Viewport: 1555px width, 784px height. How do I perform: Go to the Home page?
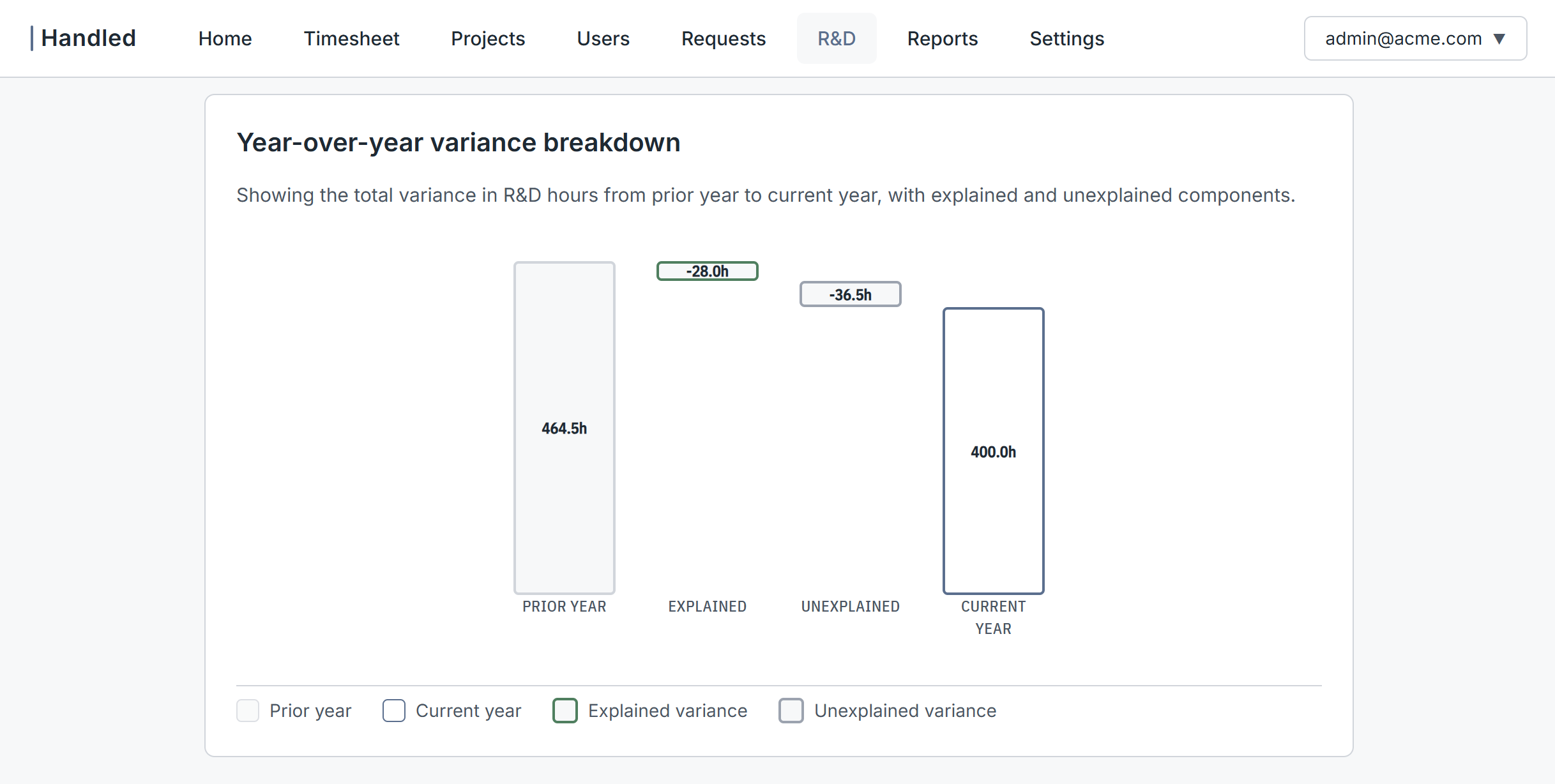[x=225, y=38]
